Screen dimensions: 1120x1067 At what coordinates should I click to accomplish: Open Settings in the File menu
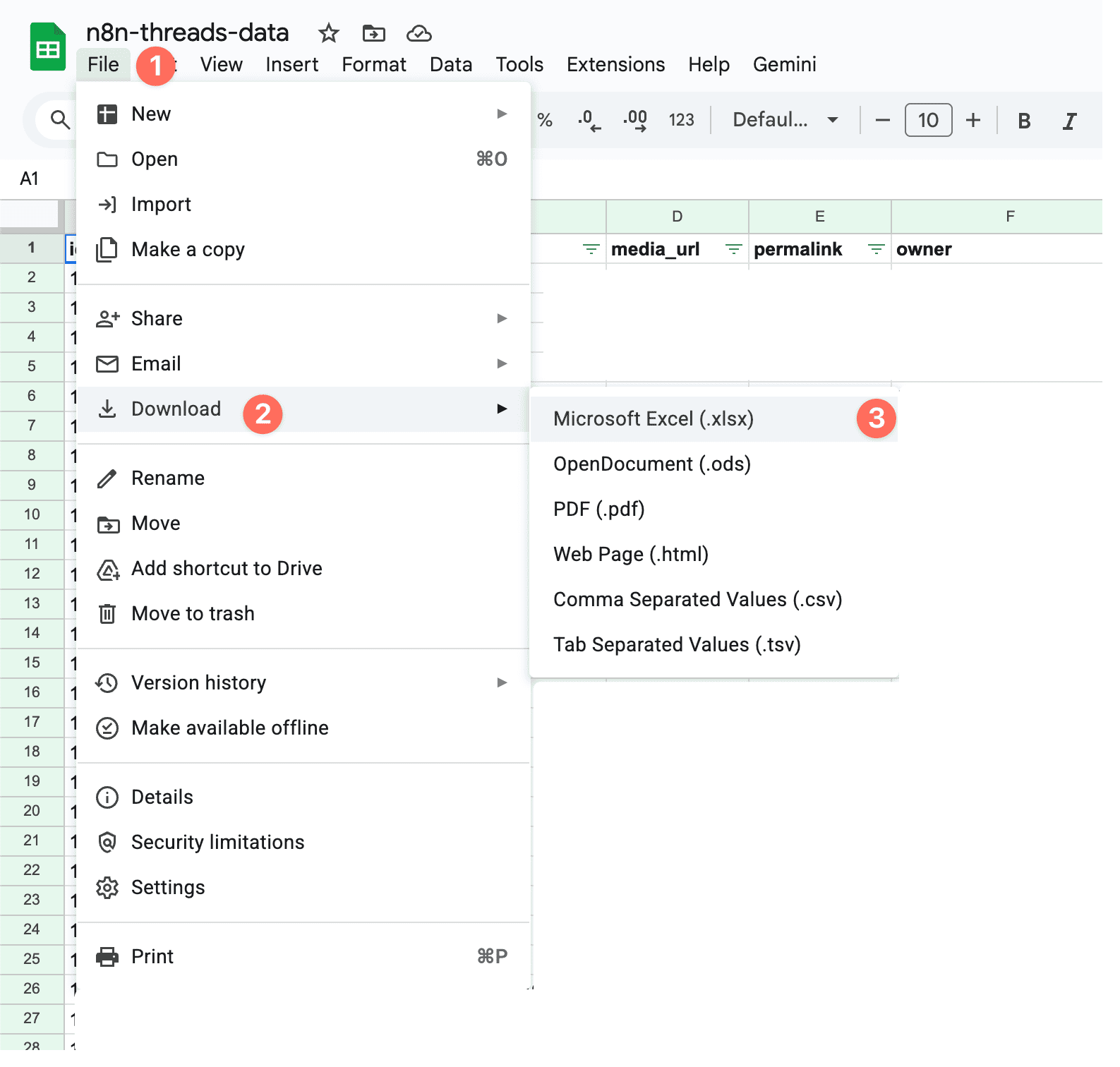303,887
